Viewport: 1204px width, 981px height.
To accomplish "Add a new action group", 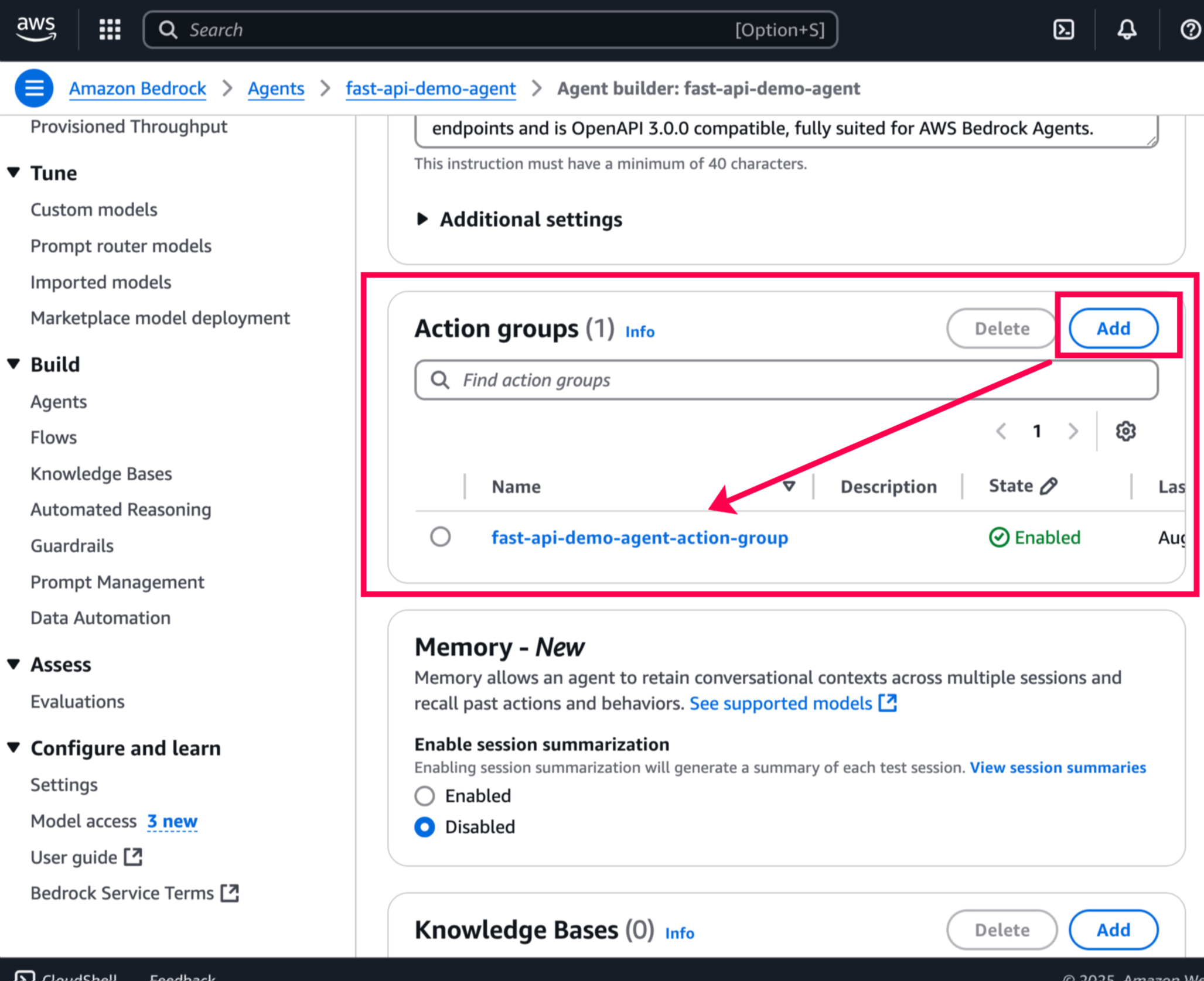I will (1113, 329).
